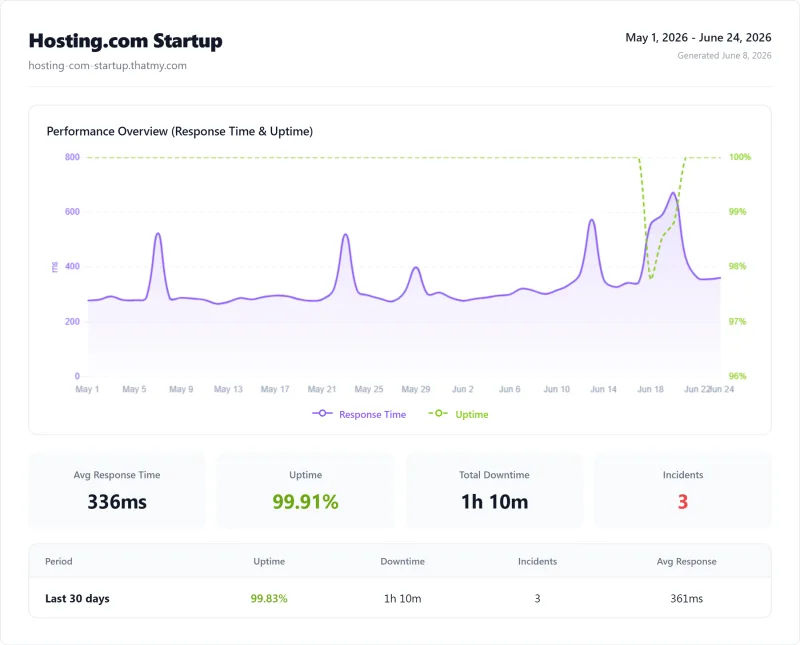Click the 100% uptime axis label
This screenshot has height=645, width=800.
740,157
